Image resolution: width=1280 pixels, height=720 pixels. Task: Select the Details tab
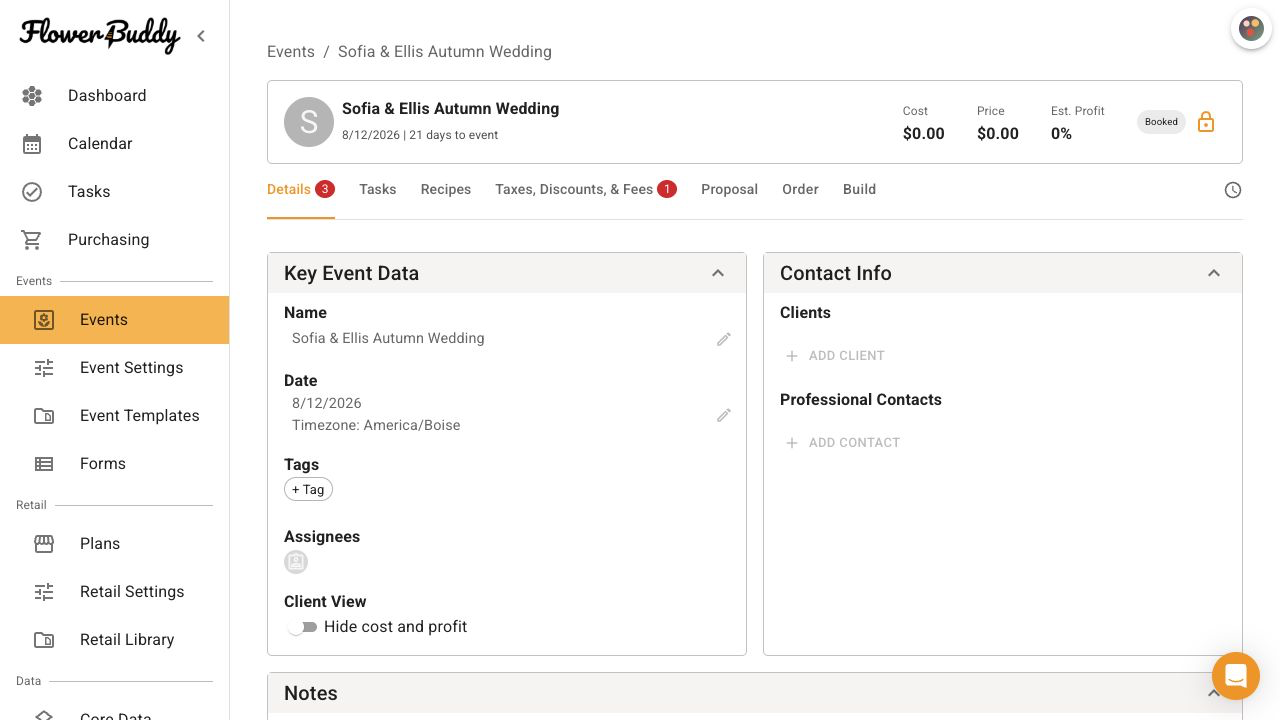coord(300,189)
